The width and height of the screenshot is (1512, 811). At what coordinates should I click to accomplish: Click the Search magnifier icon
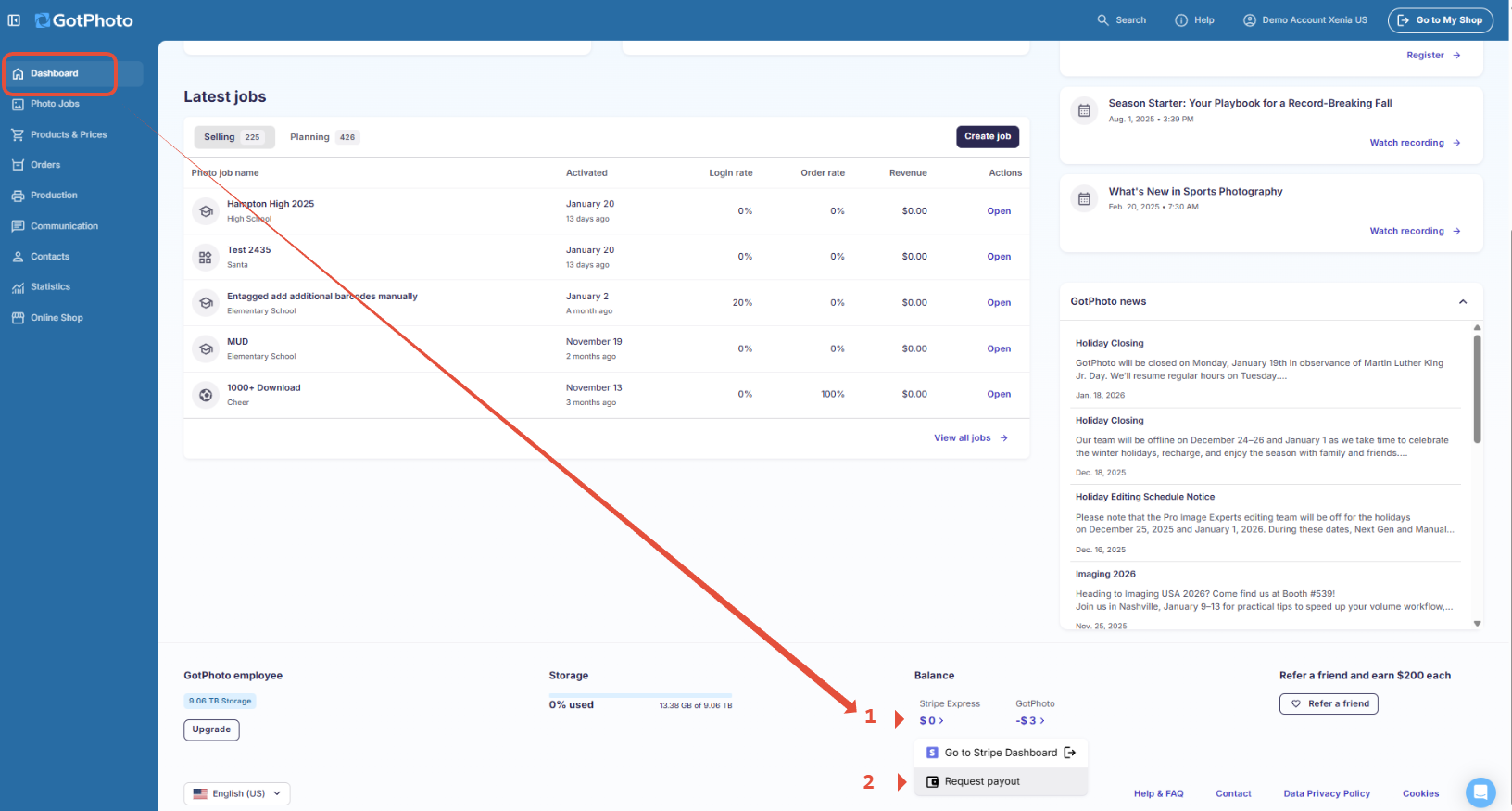point(1102,19)
